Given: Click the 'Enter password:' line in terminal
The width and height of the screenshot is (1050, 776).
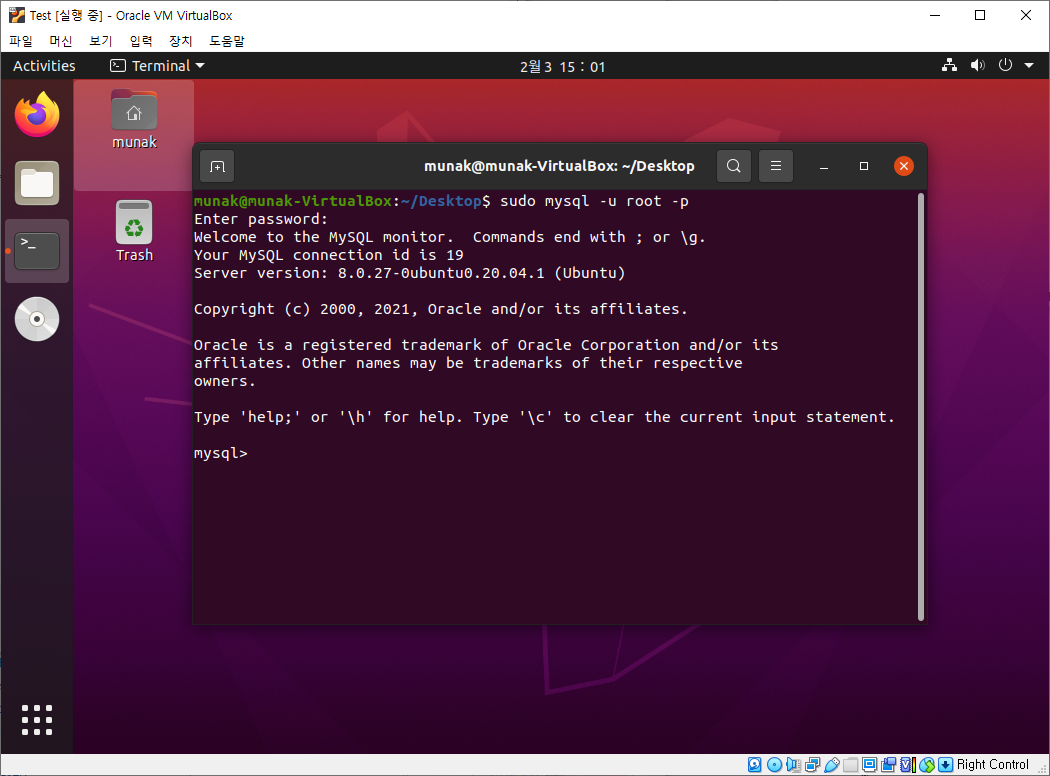Looking at the screenshot, I should (260, 219).
